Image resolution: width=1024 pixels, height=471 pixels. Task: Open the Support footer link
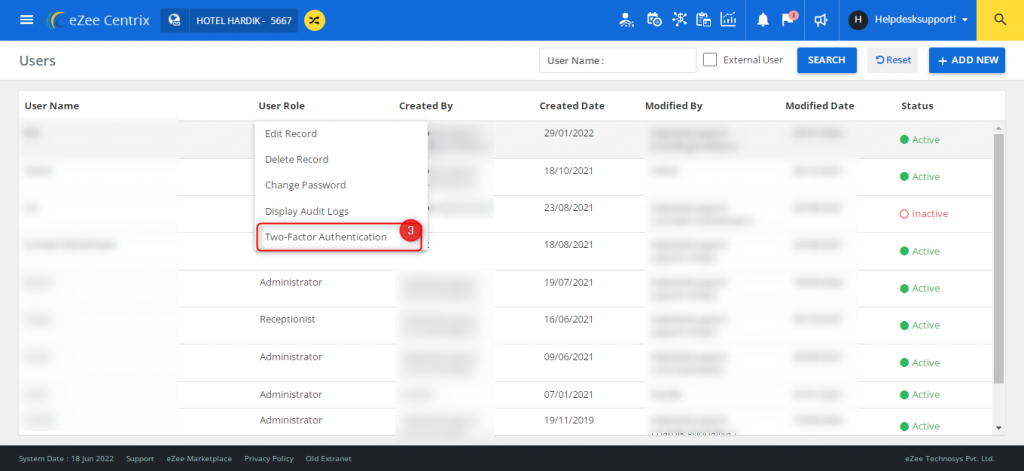[x=140, y=459]
